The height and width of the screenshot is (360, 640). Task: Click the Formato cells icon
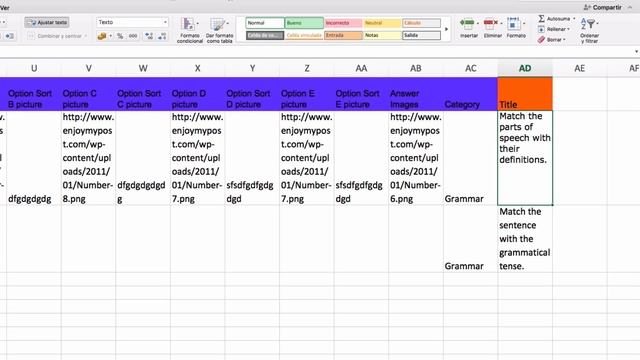[x=513, y=24]
